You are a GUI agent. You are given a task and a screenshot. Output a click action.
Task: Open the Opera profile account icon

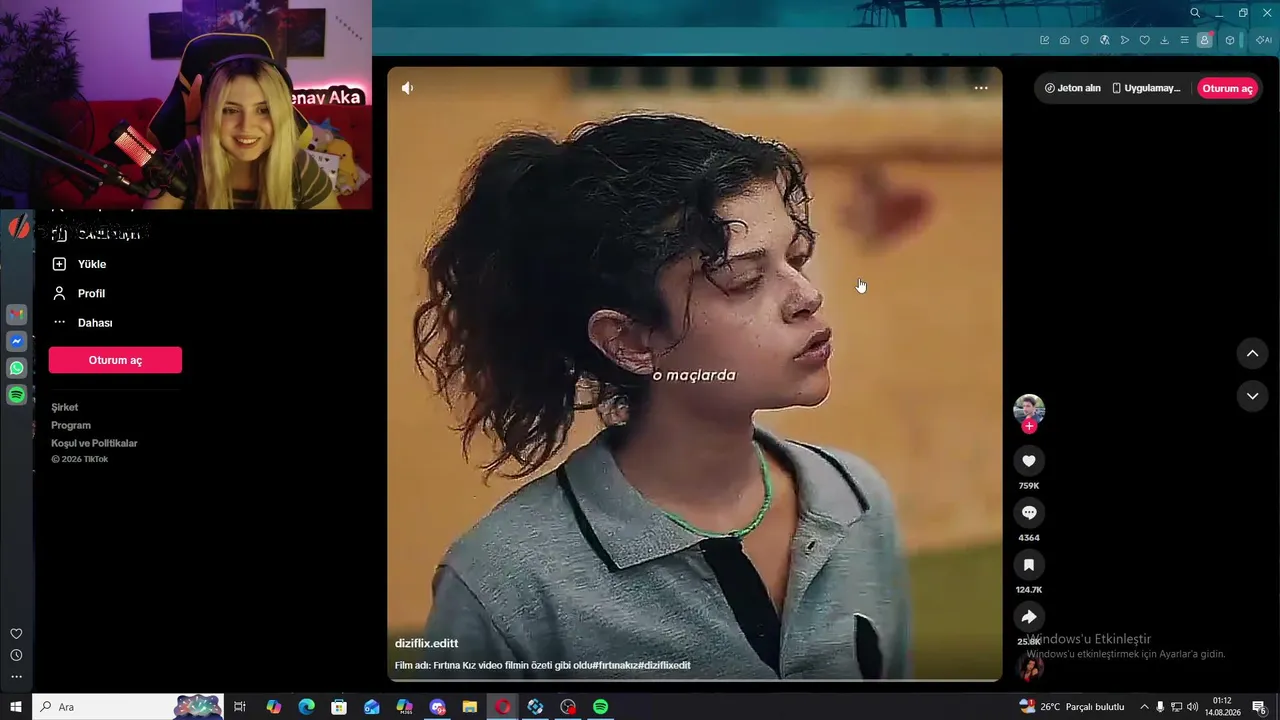click(1205, 40)
